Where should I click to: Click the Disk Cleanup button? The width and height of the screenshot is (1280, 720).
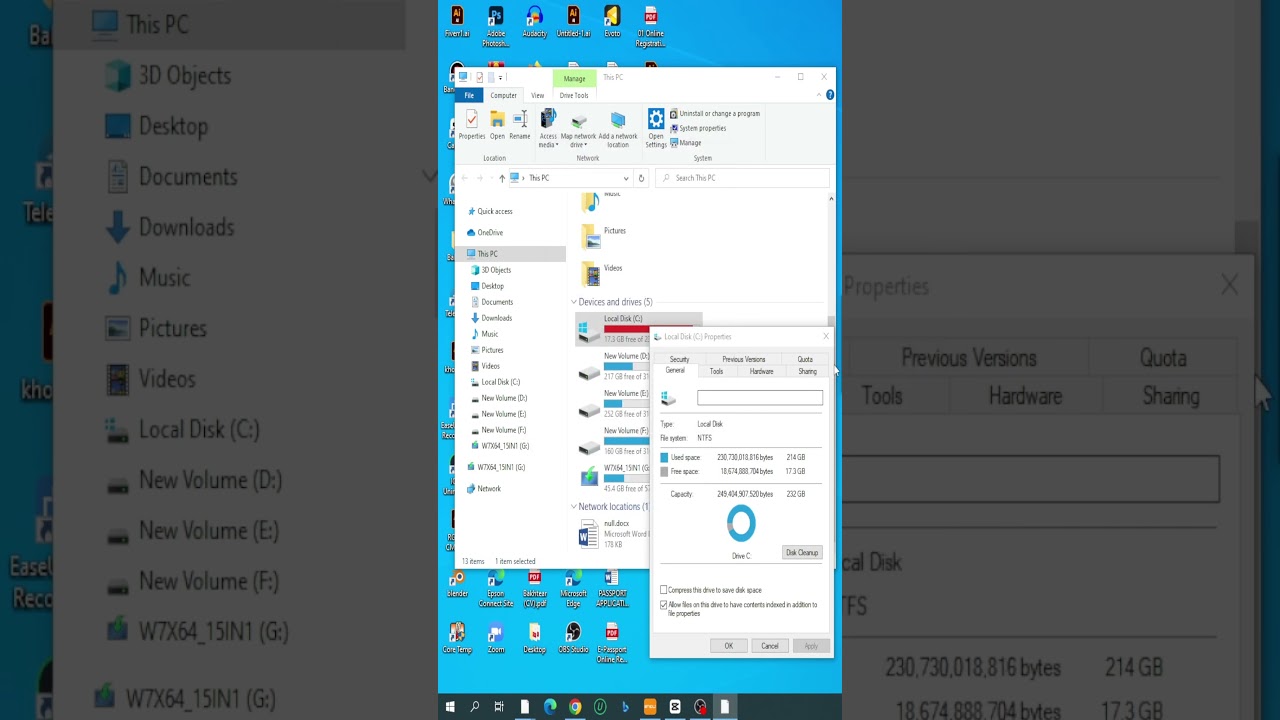802,553
